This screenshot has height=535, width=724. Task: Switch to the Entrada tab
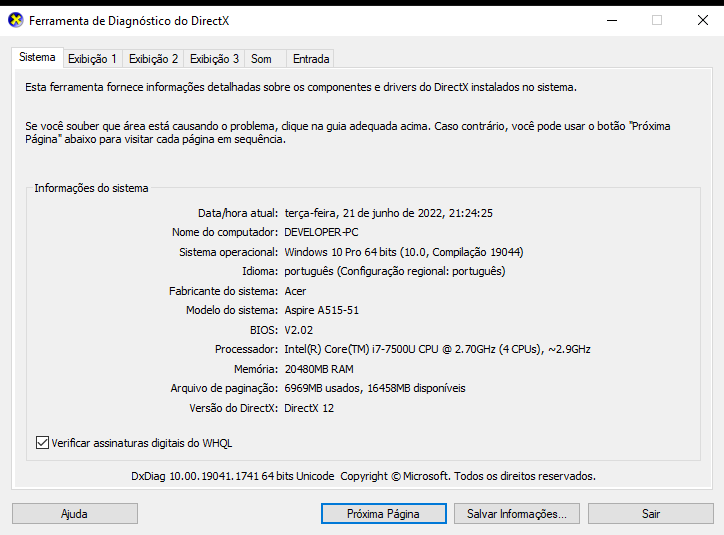tap(311, 59)
